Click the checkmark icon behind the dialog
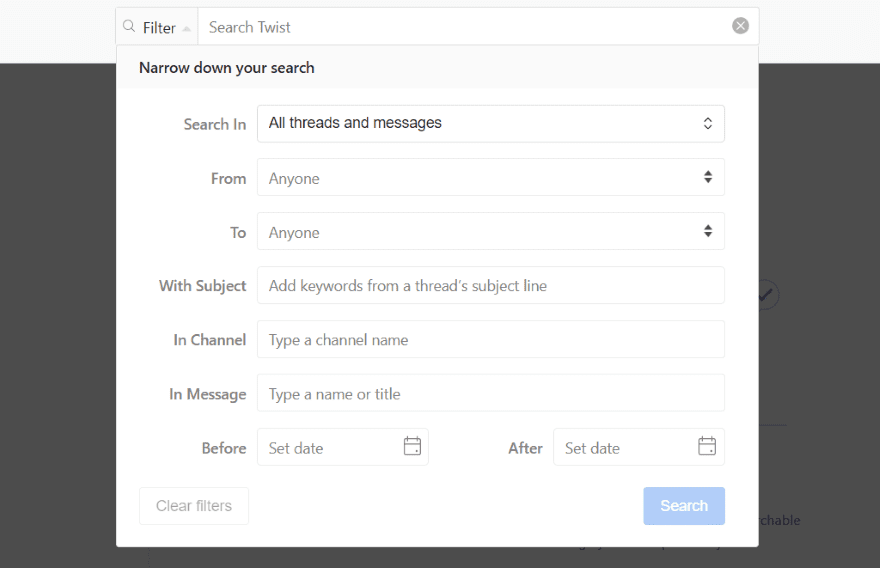880x568 pixels. click(x=767, y=295)
